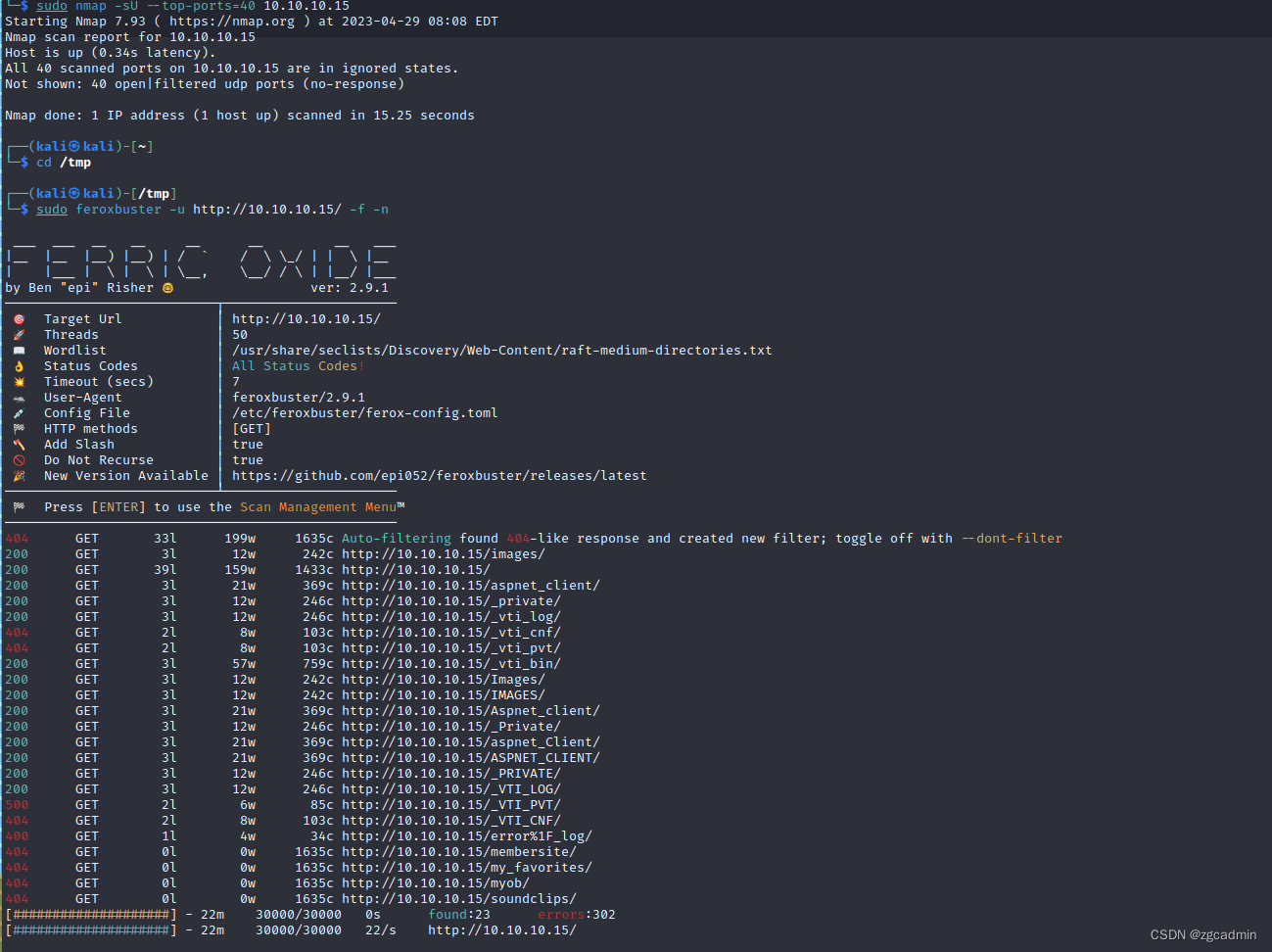Click the /my_favorites/ result URL
The height and width of the screenshot is (952, 1272).
[x=467, y=868]
